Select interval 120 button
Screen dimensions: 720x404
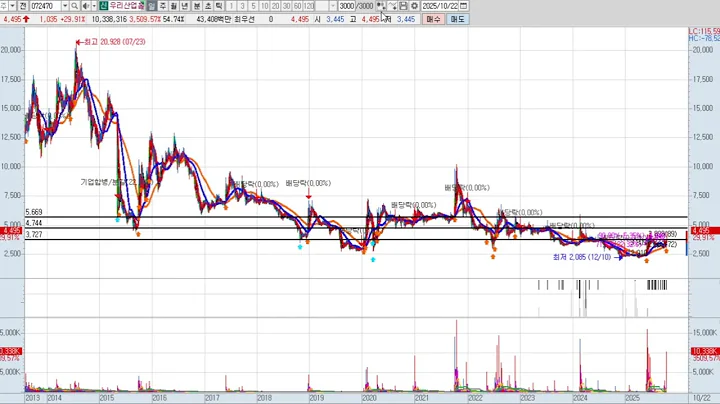point(309,6)
